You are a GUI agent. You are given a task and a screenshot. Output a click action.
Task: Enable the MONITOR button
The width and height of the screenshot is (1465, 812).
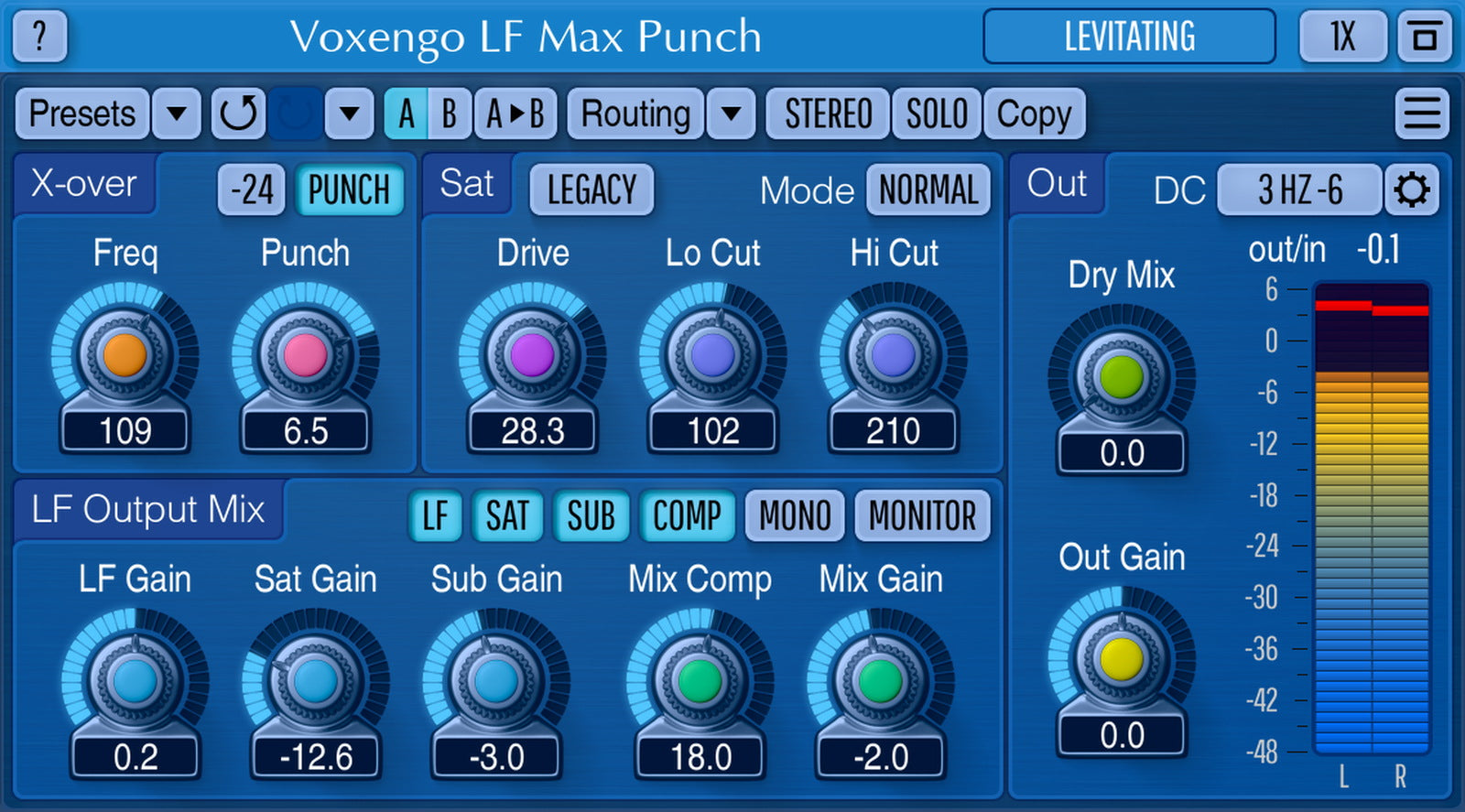[922, 515]
